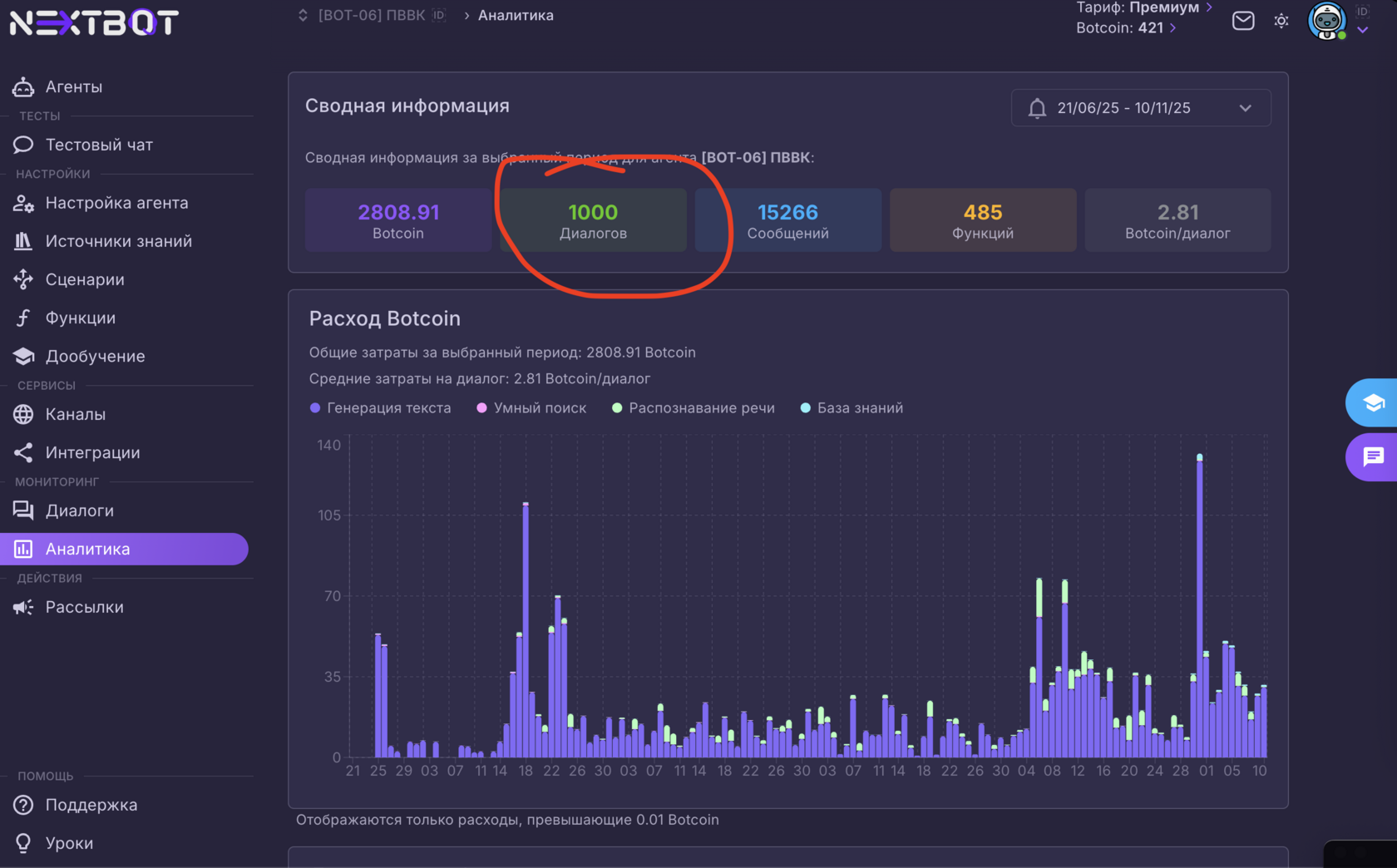Open the theme settings gear icon
The height and width of the screenshot is (868, 1397).
(x=1281, y=21)
